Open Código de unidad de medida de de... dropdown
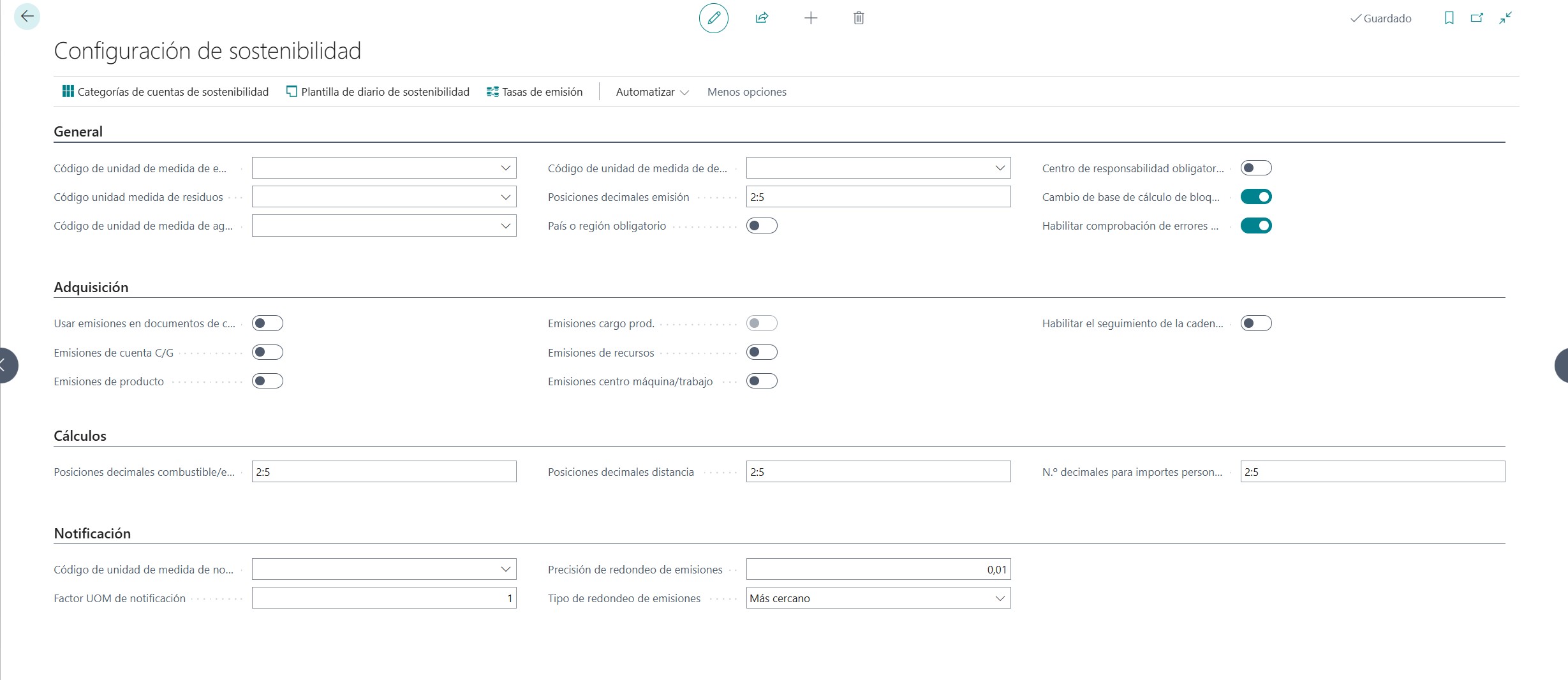 click(x=1000, y=168)
